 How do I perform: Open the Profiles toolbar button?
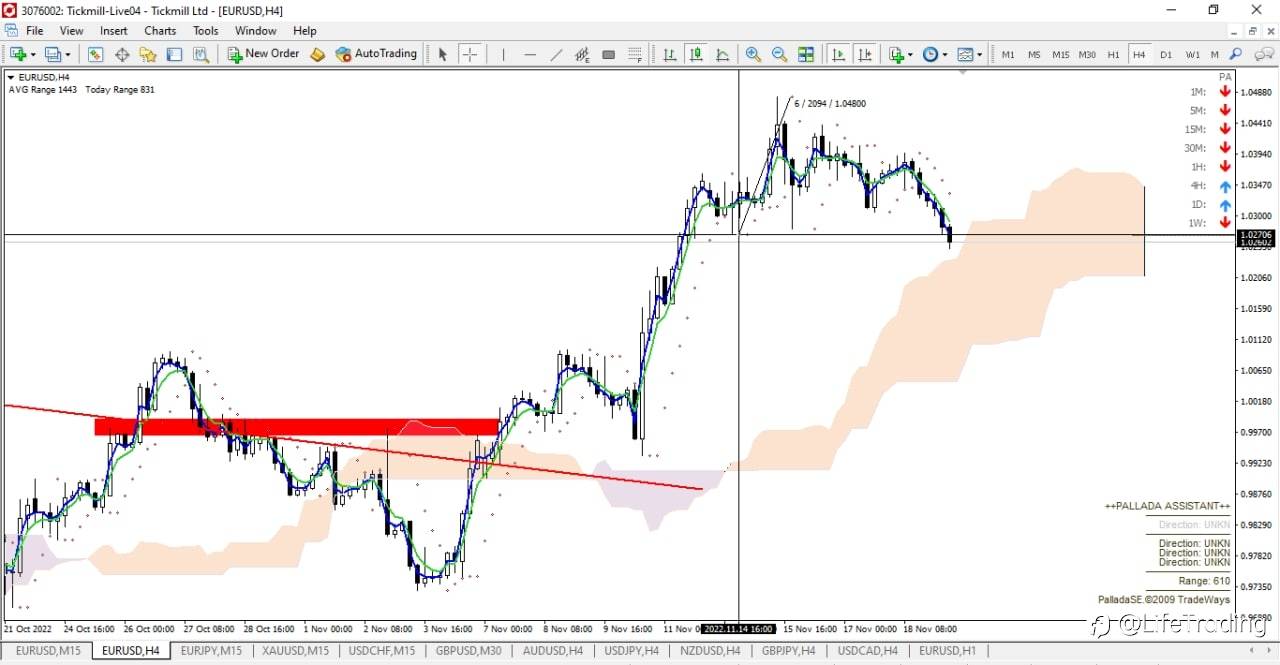(x=52, y=54)
